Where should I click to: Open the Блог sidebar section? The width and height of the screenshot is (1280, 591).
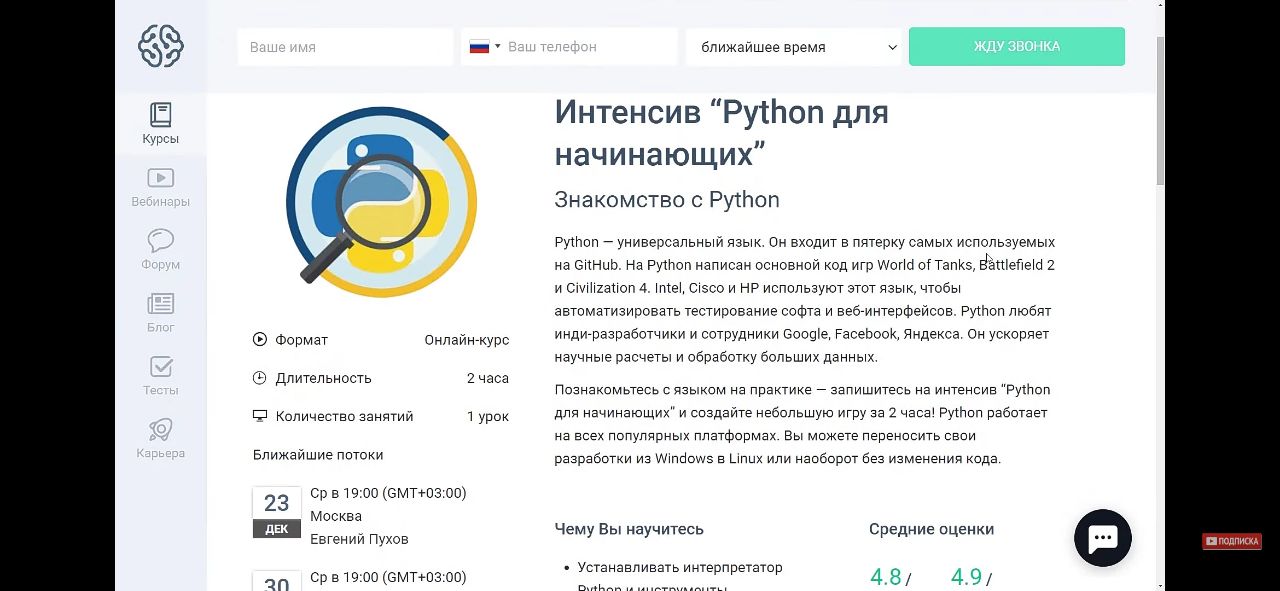[x=160, y=313]
